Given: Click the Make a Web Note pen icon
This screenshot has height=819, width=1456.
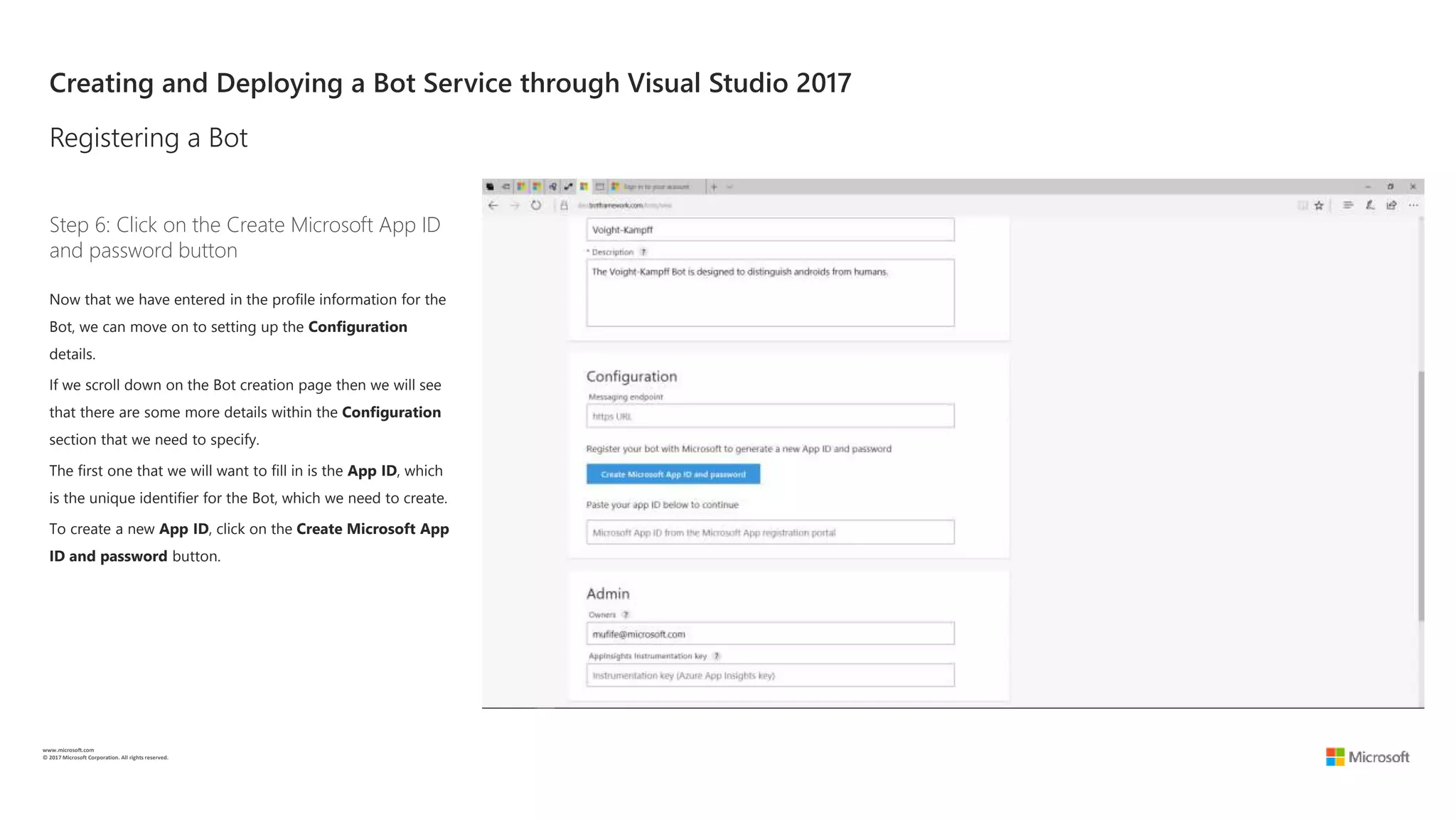Looking at the screenshot, I should pos(1370,205).
